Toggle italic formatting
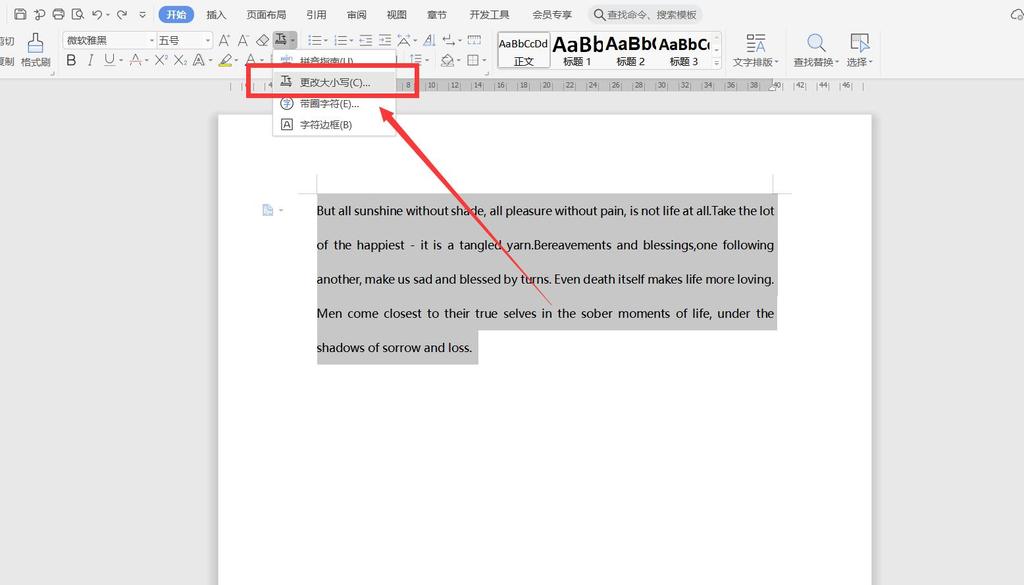The image size is (1024, 585). (90, 61)
